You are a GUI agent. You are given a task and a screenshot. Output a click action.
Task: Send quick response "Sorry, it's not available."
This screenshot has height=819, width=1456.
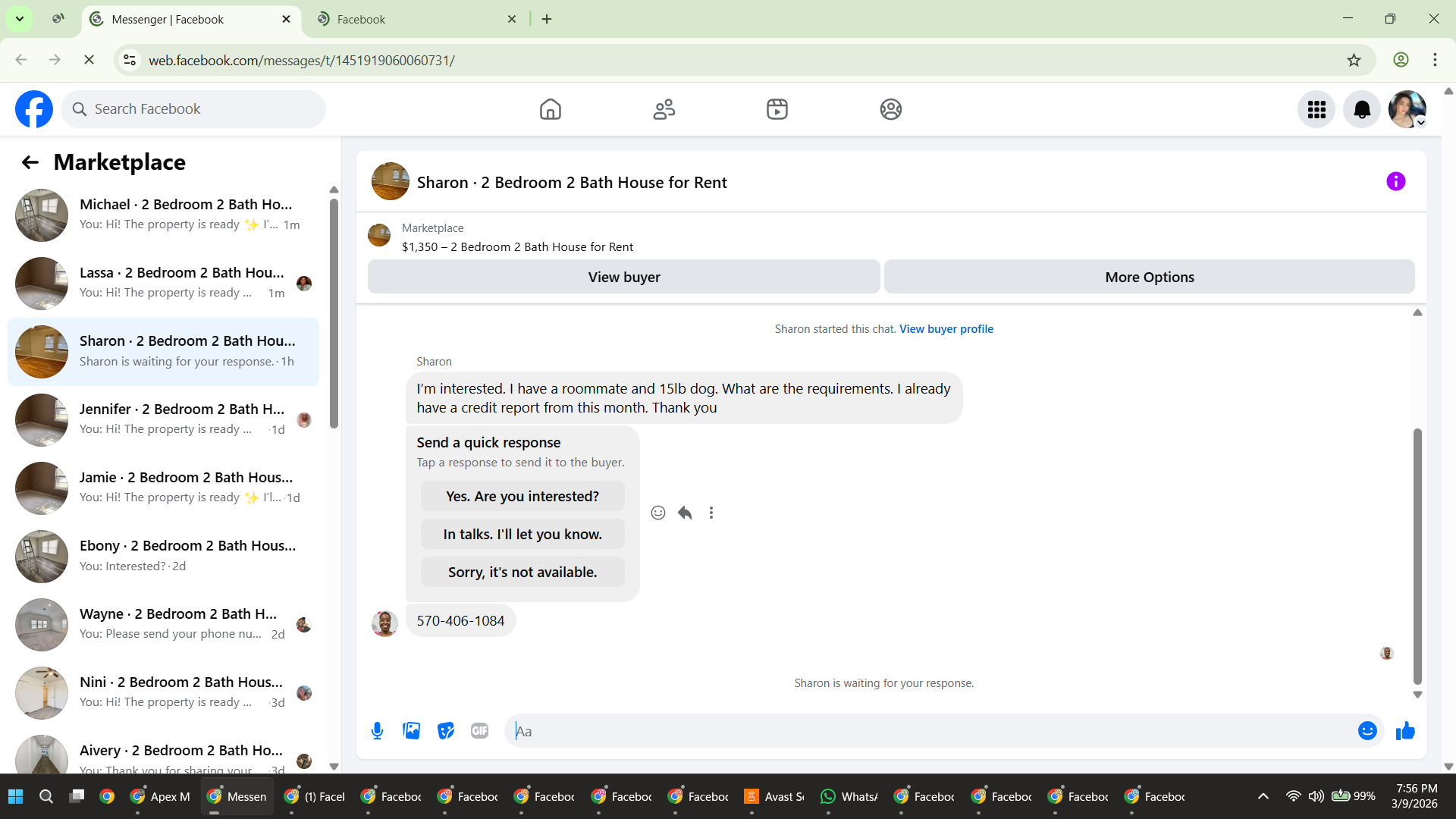point(522,573)
